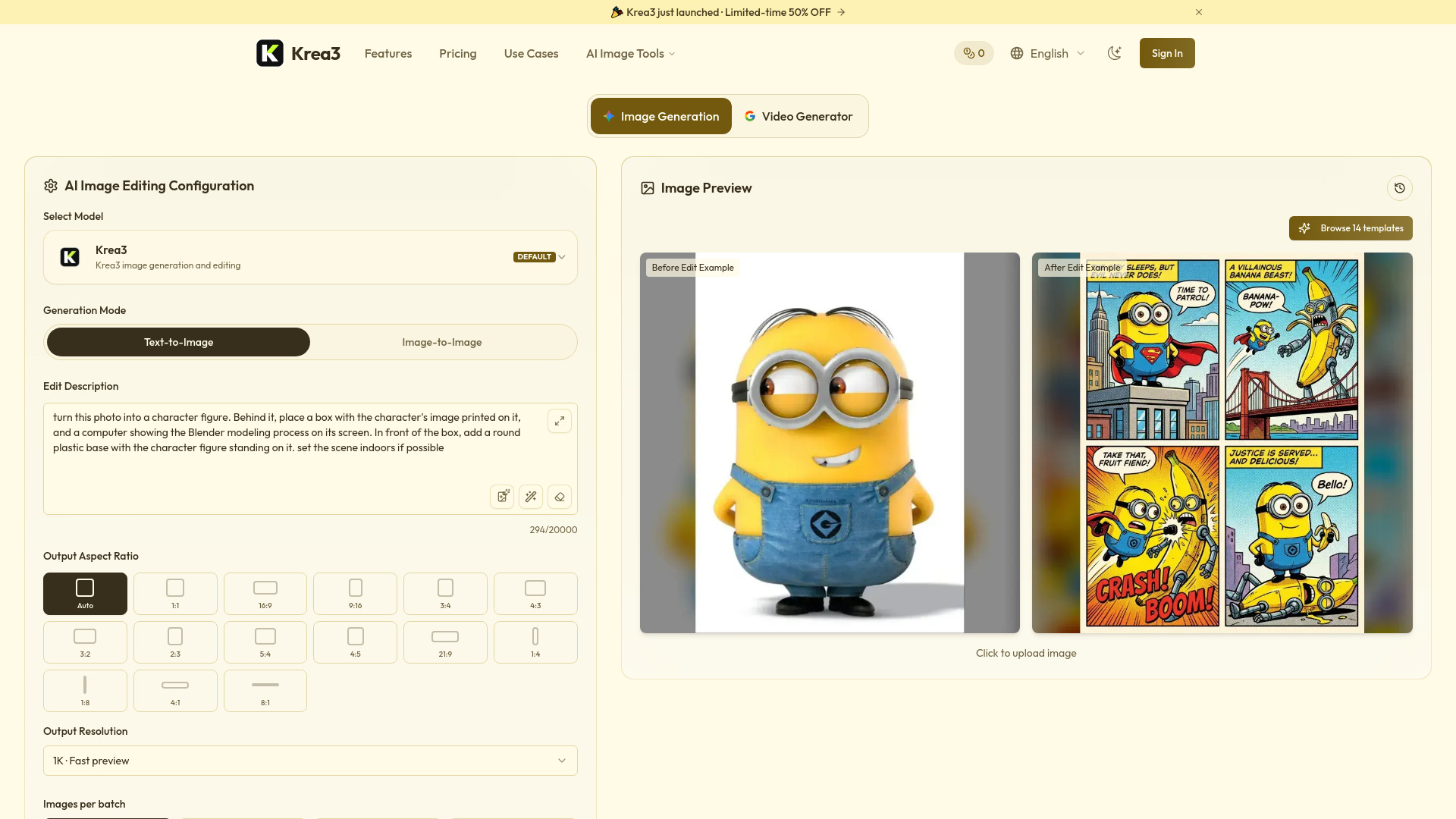Click the image-to-prompt icon in description box

502,497
